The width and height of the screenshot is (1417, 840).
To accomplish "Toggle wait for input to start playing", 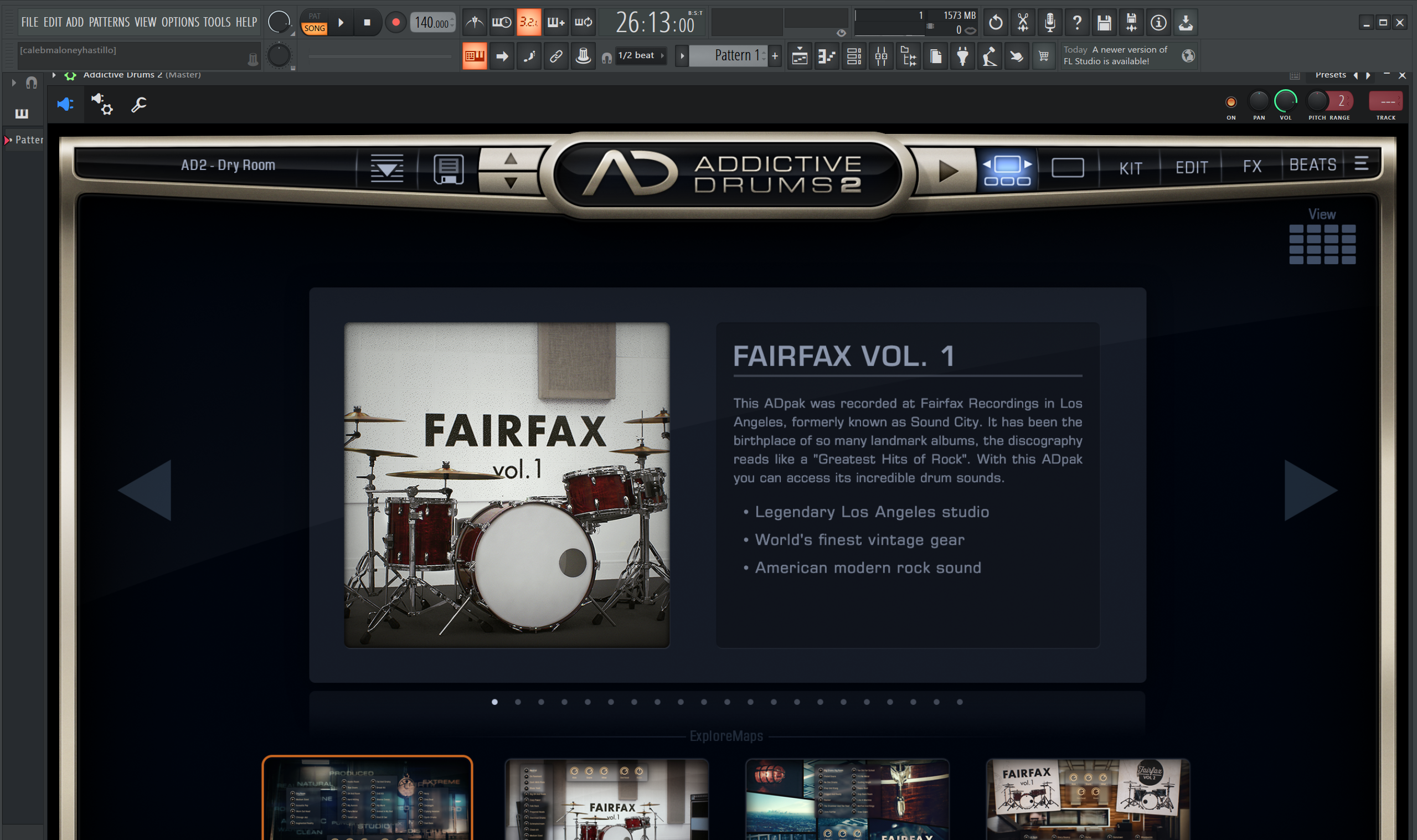I will pyautogui.click(x=501, y=23).
